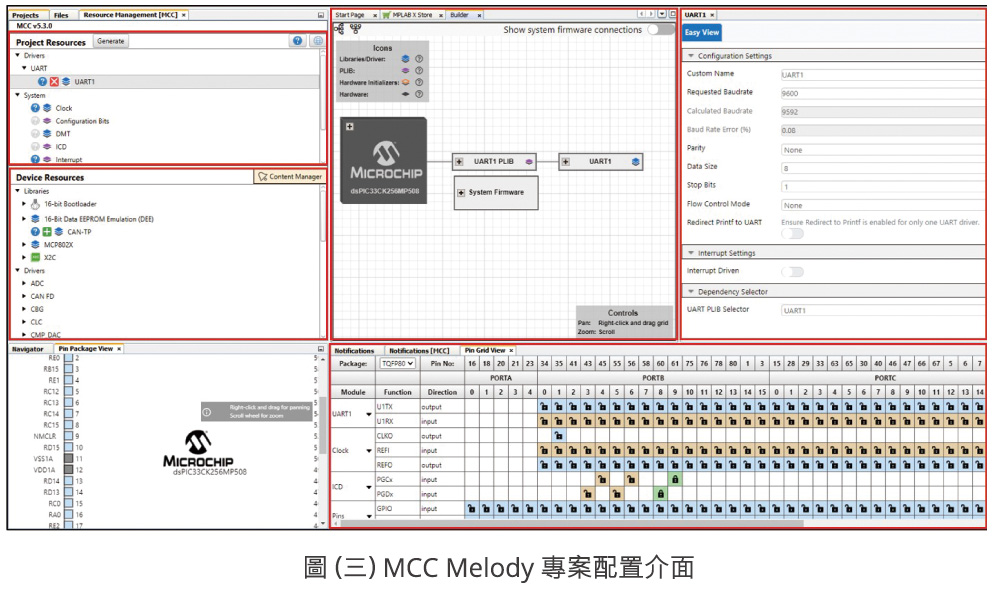The image size is (993, 589).
Task: Enable the Interrupt Driven toggle
Action: coord(792,271)
